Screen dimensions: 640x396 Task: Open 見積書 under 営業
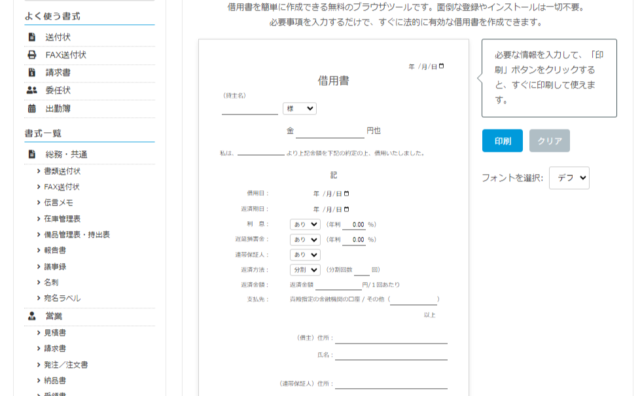55,333
